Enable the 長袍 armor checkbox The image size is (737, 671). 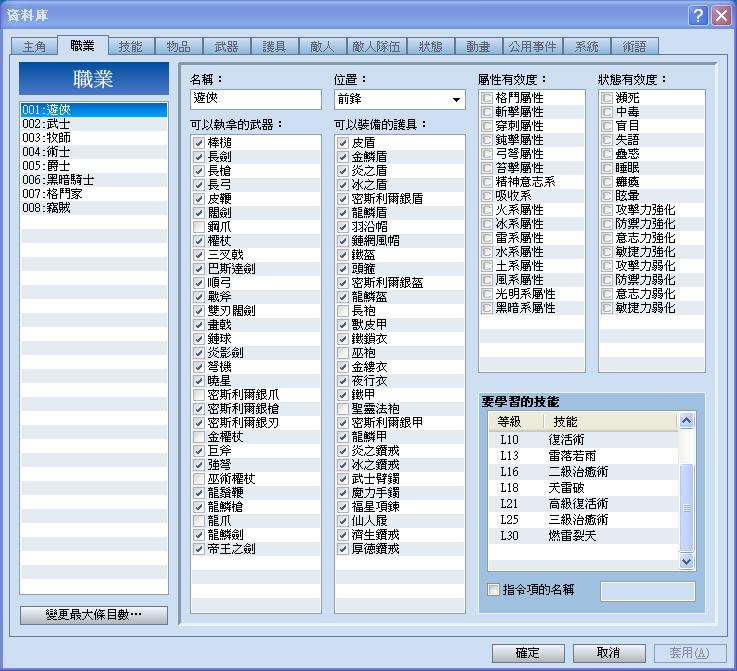pyautogui.click(x=343, y=311)
